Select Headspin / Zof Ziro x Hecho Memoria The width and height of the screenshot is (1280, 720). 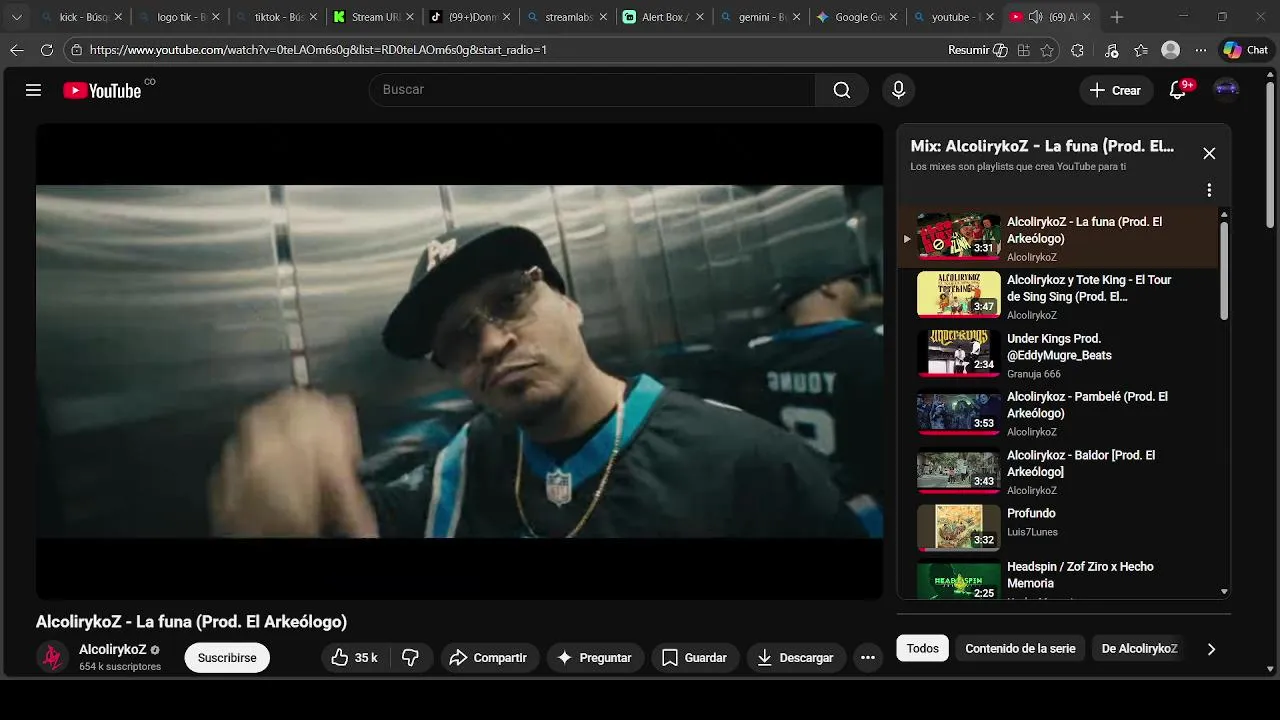[1080, 575]
